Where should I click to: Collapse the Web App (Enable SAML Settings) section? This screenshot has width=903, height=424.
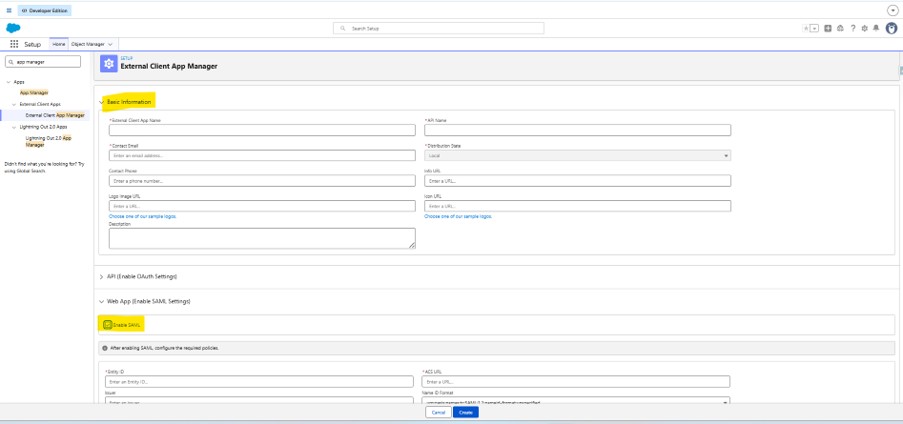[x=102, y=301]
